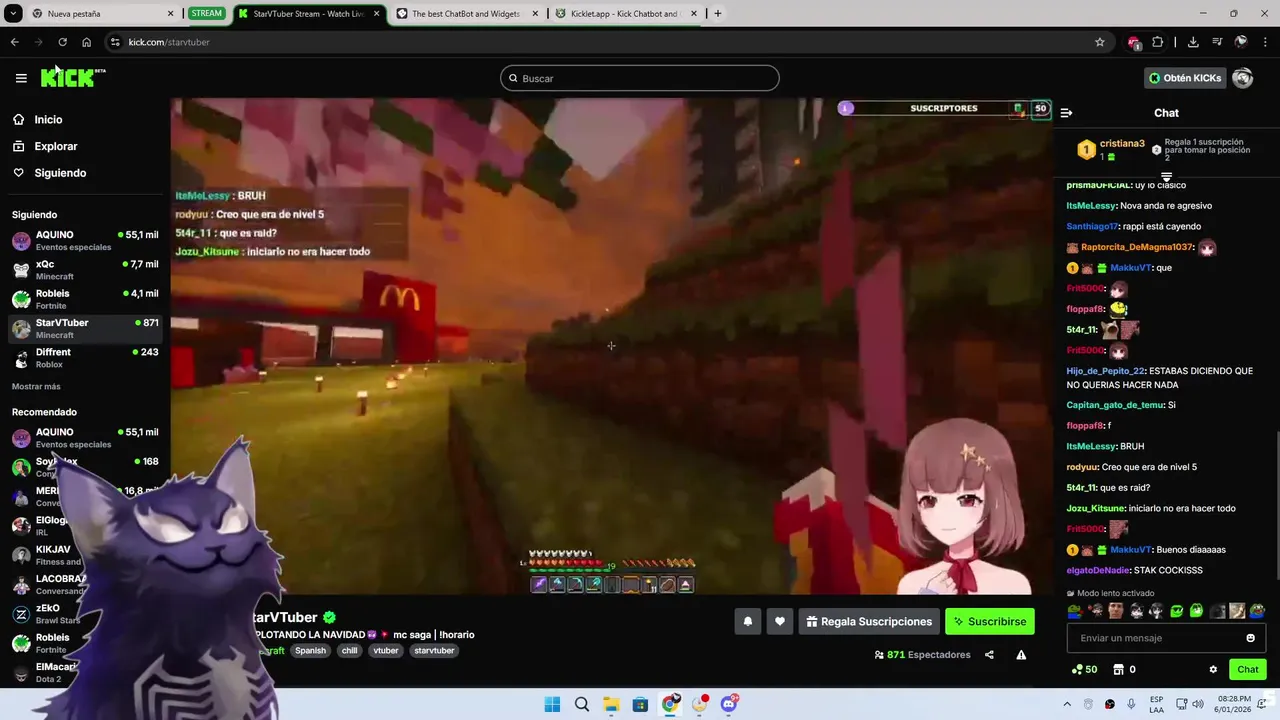Screen dimensions: 1280x720
Task: Open Explorar in the sidebar
Action: (x=56, y=146)
